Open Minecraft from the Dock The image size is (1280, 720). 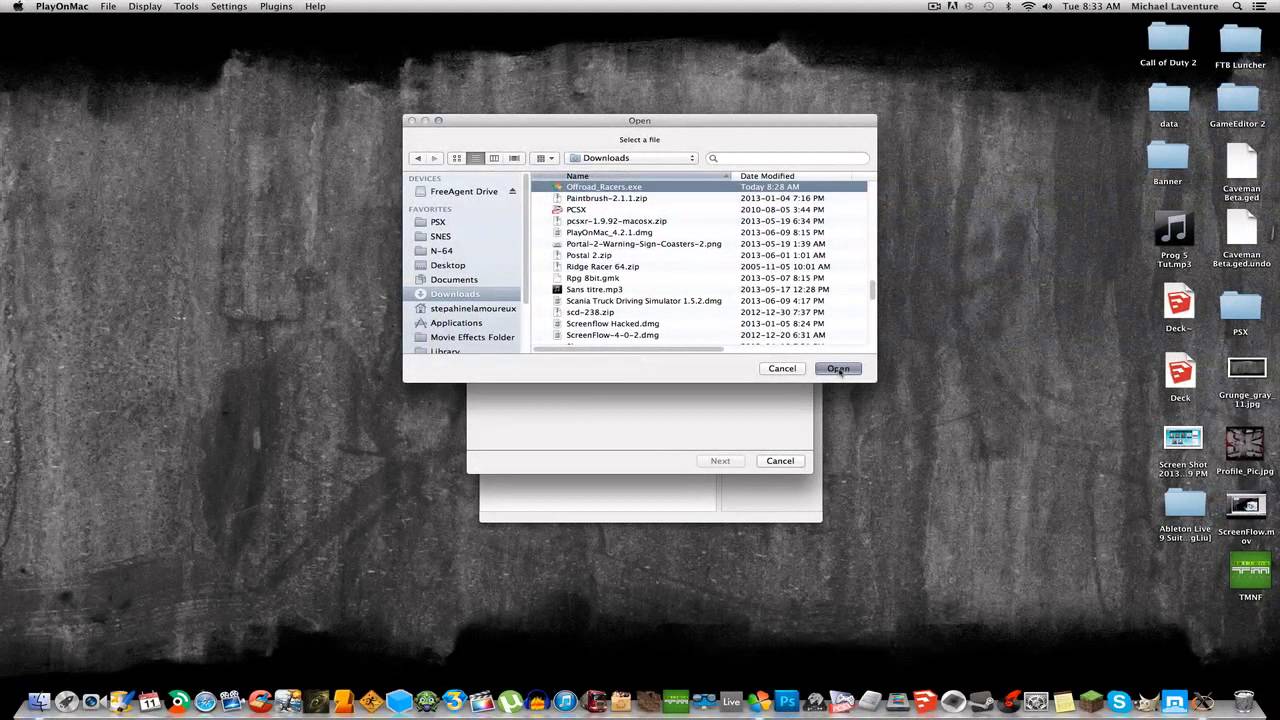coord(1091,700)
